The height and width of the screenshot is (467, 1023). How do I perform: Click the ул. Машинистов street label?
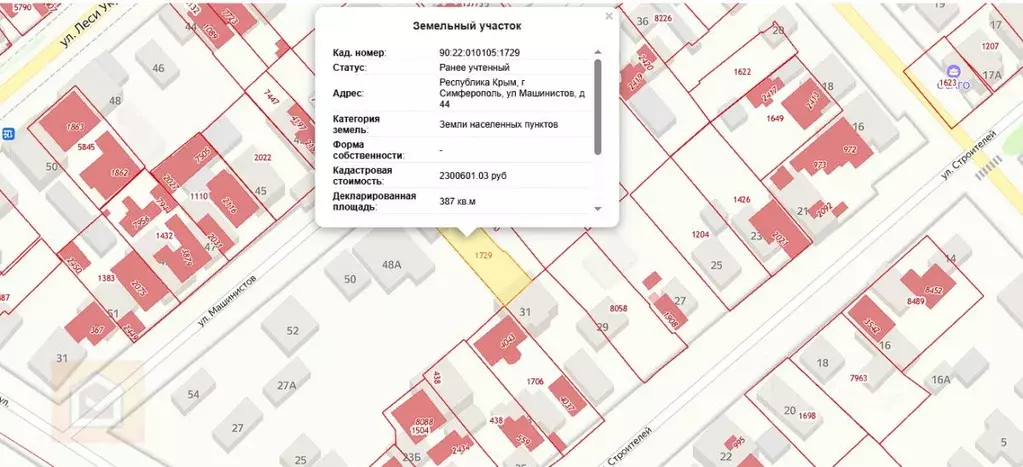click(228, 301)
